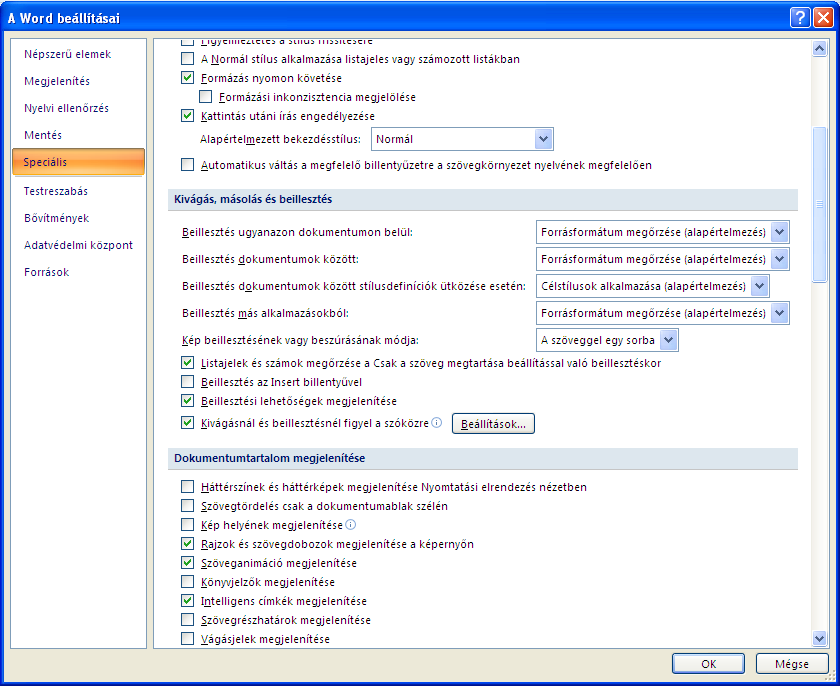Click scrollbar down arrow
This screenshot has height=686, width=840.
[x=819, y=638]
